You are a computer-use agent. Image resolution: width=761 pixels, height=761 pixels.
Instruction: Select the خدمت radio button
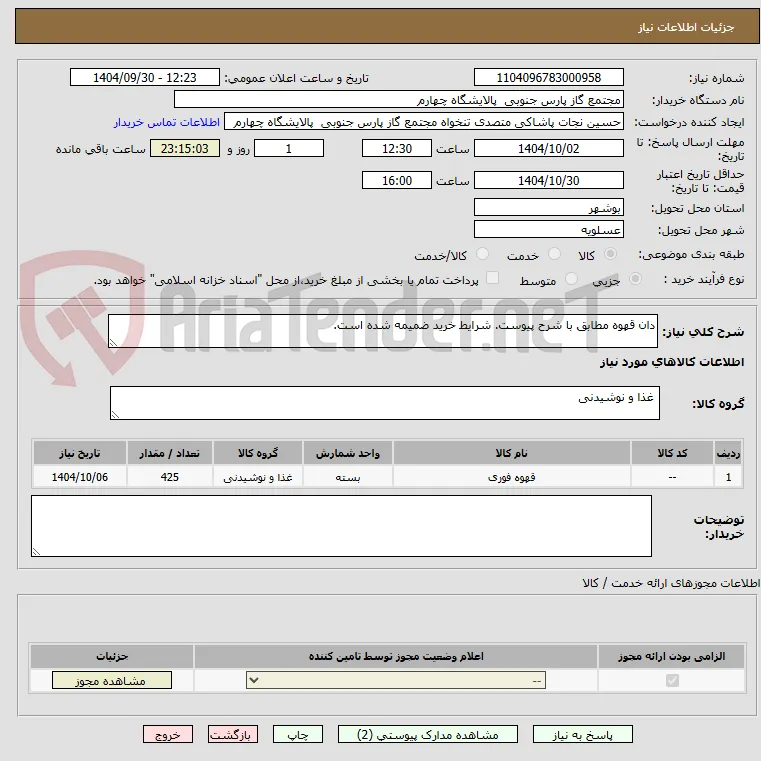click(x=554, y=254)
